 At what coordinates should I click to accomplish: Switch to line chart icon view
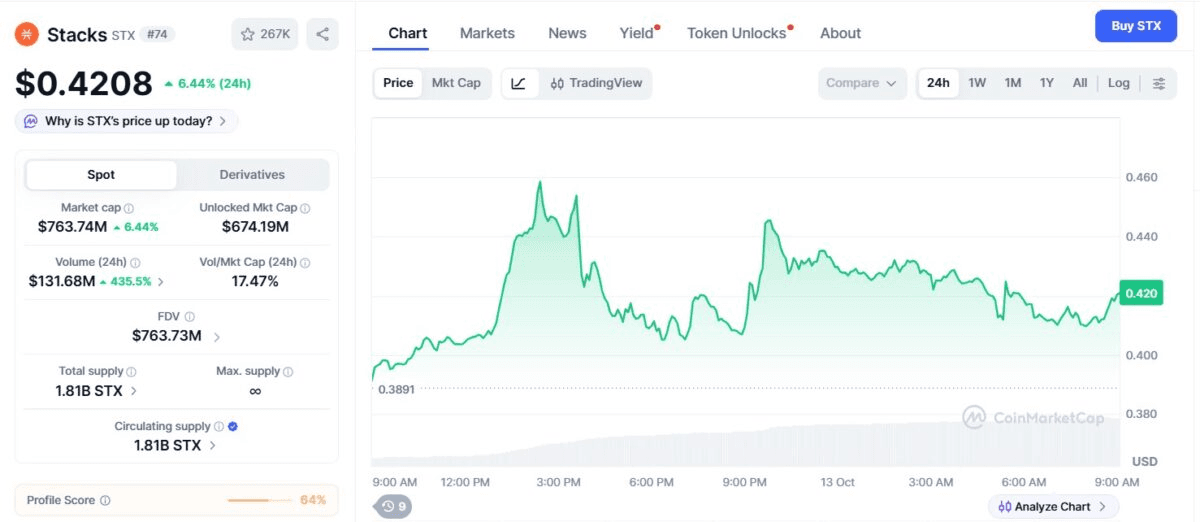click(518, 83)
